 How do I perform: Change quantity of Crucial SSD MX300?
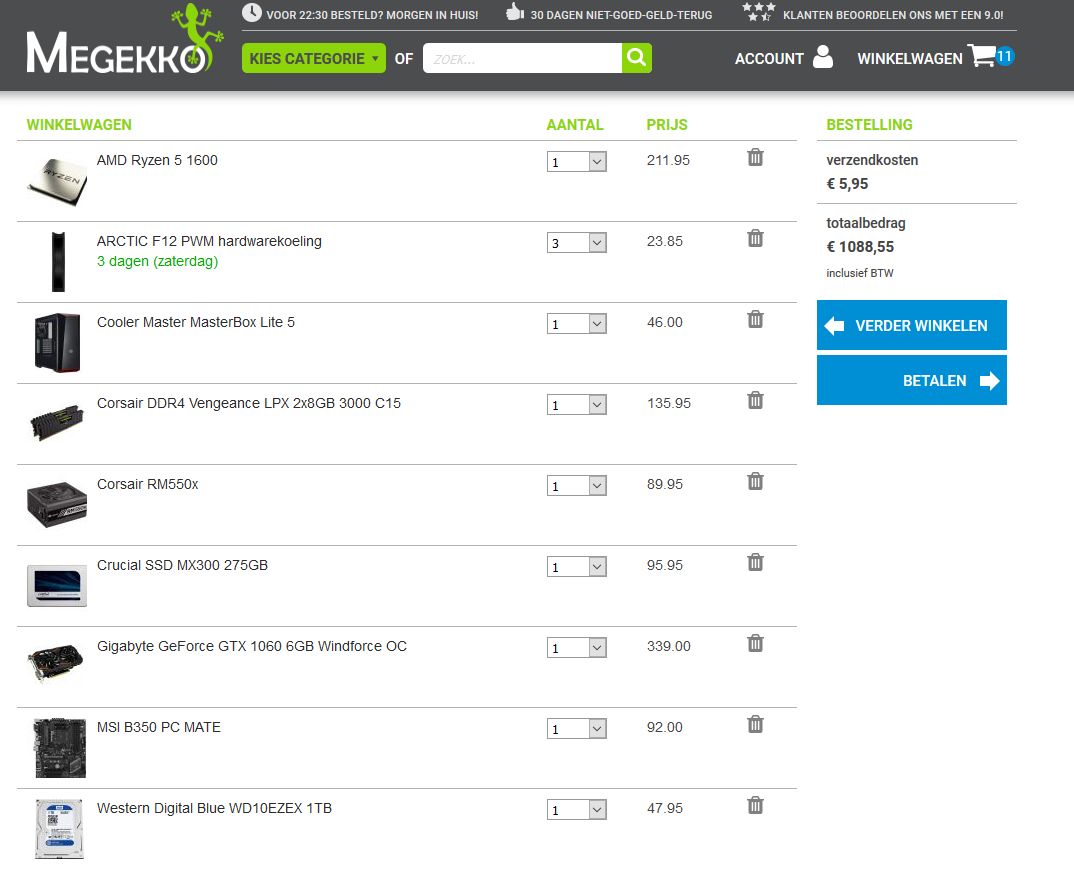tap(577, 567)
